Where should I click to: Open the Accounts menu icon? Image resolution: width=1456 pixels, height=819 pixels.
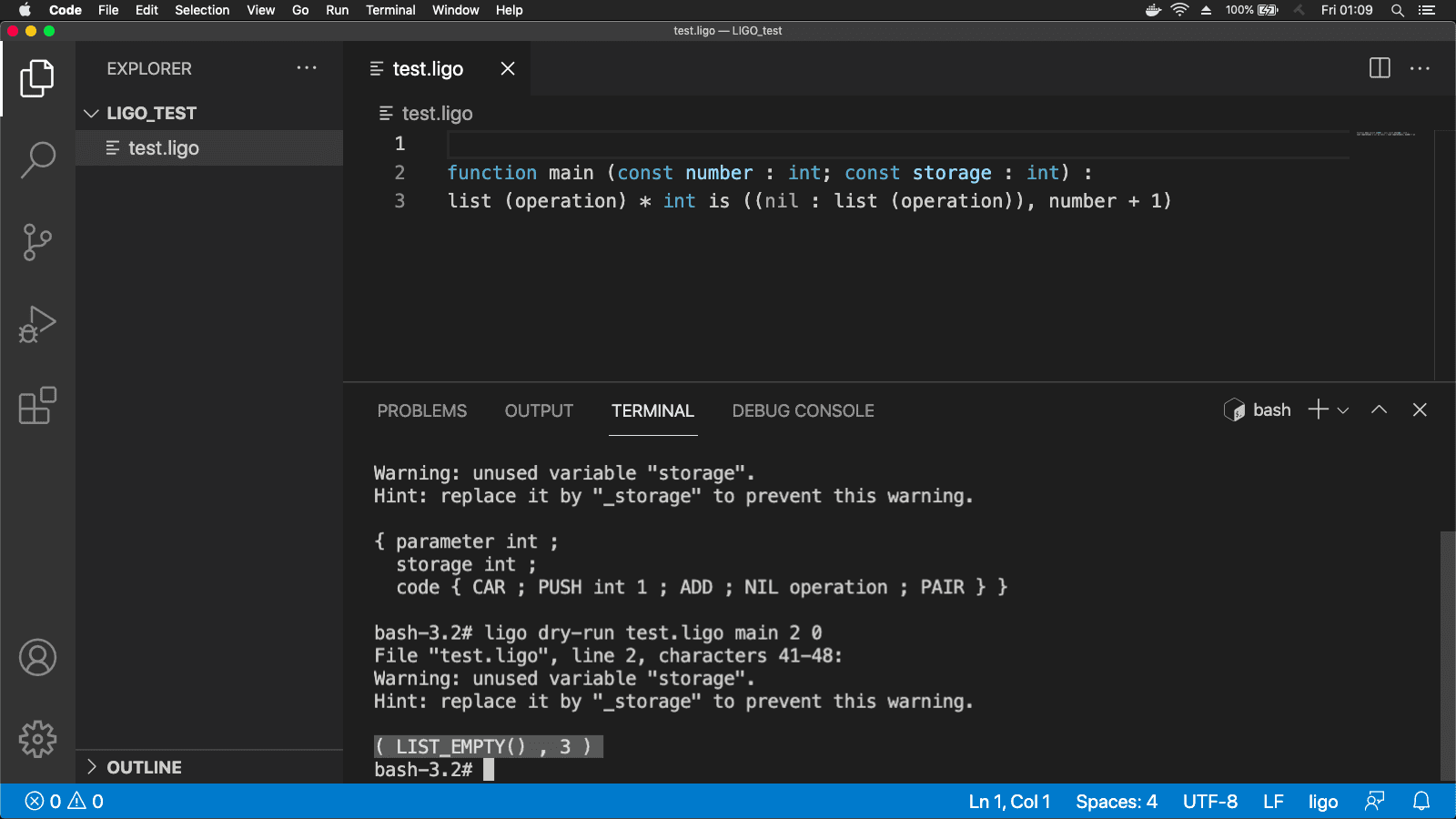tap(37, 657)
